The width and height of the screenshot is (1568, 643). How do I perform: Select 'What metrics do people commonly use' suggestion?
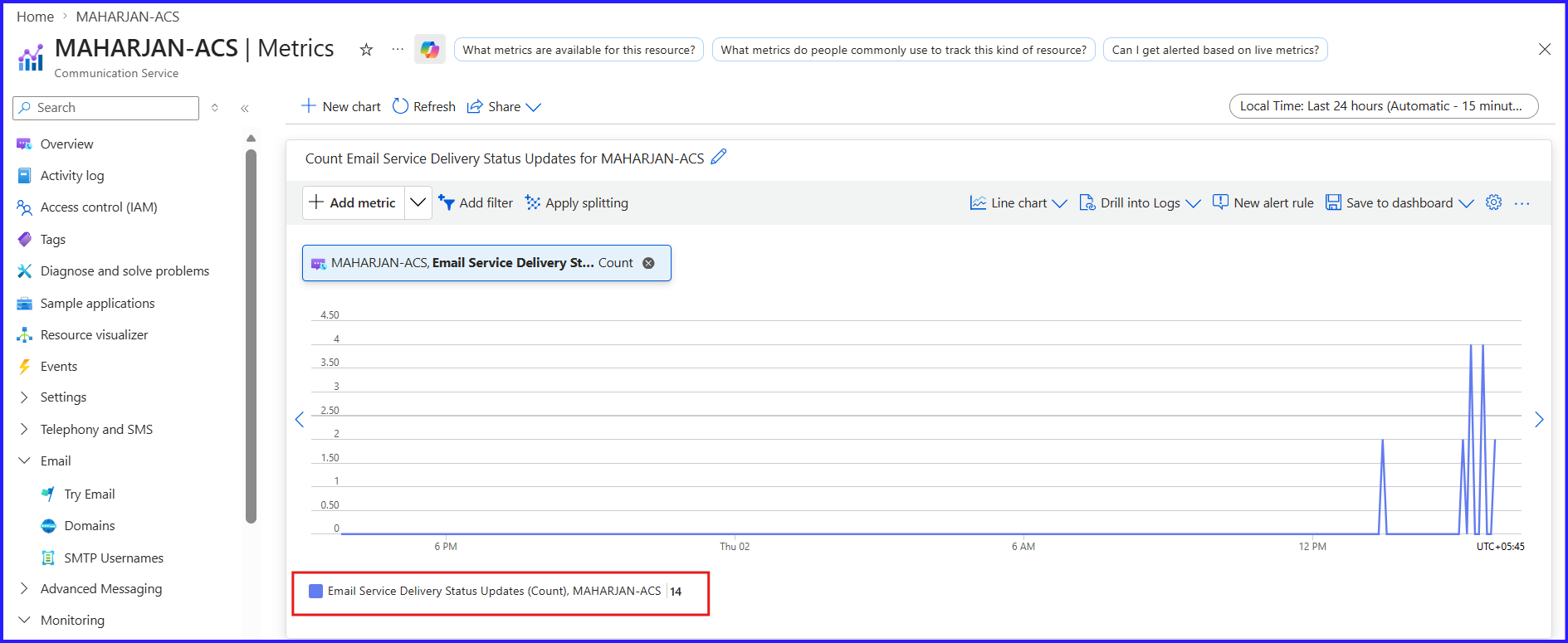coord(903,50)
